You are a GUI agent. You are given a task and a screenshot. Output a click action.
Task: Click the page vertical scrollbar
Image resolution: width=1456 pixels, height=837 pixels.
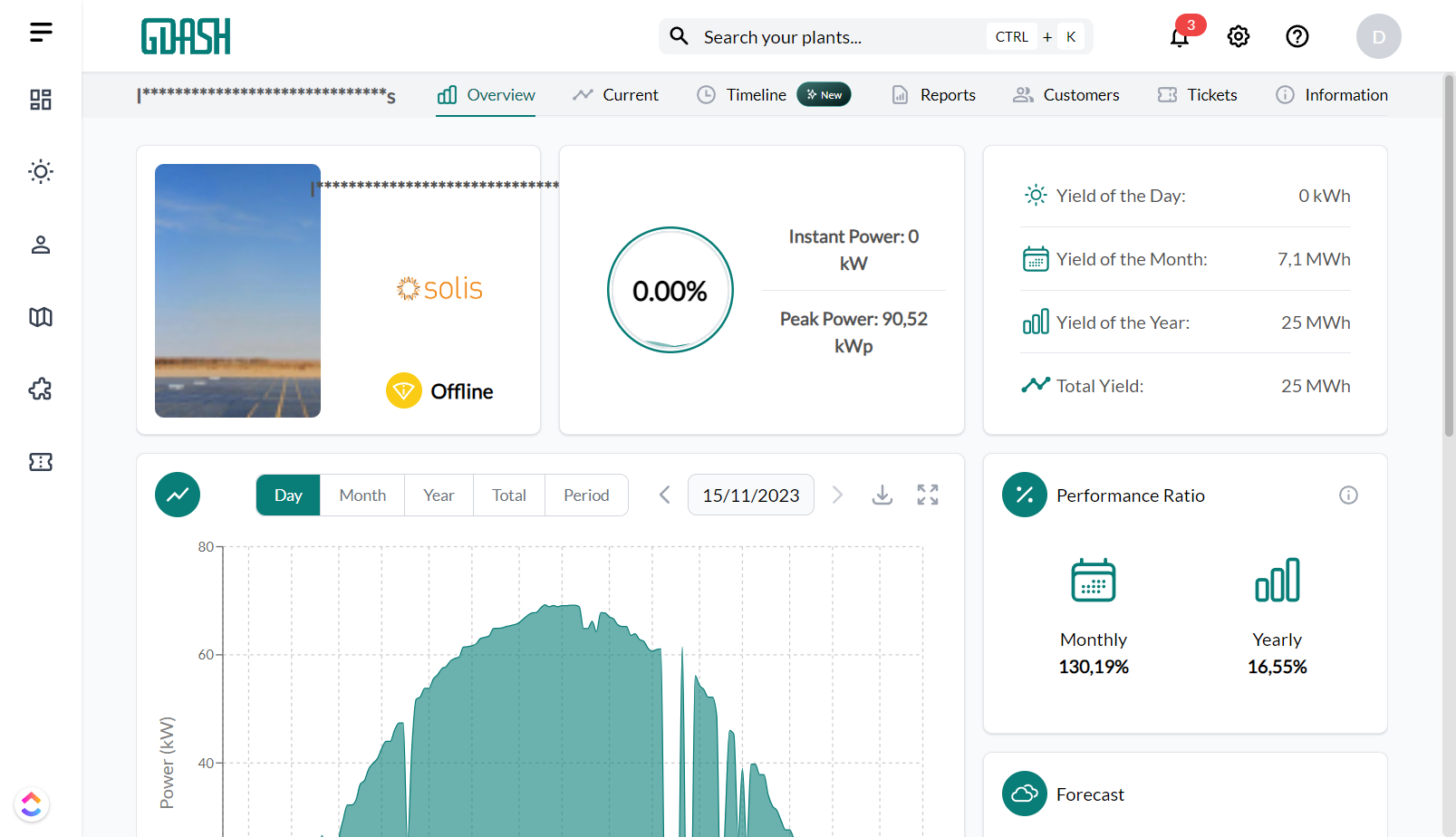(1449, 256)
